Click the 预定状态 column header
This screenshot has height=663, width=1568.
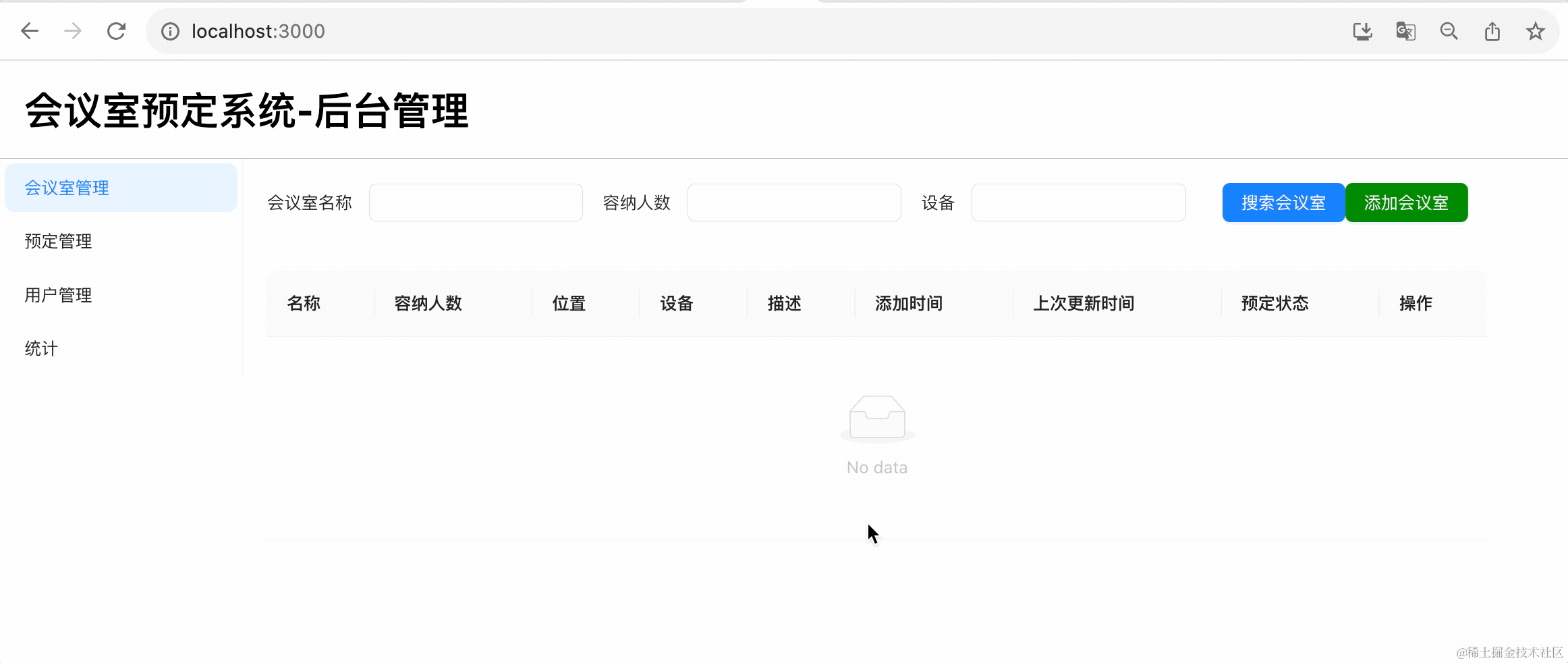pos(1275,304)
